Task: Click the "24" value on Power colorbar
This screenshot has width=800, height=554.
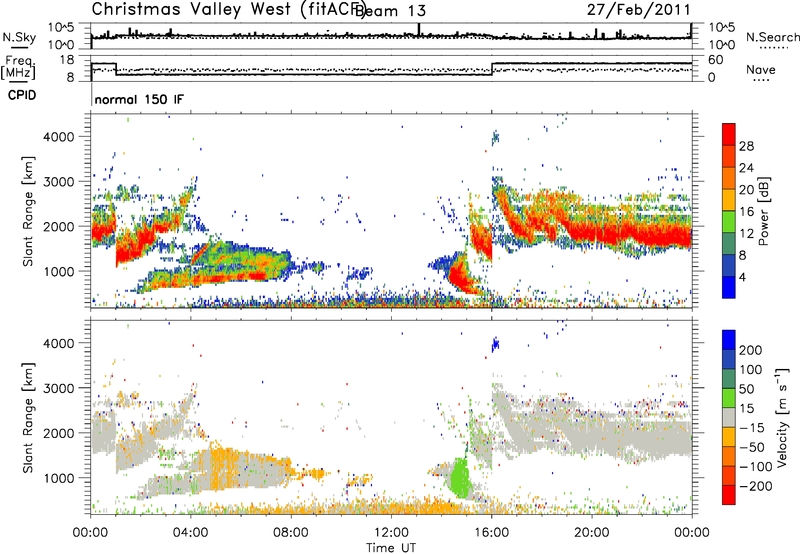Action: (746, 168)
